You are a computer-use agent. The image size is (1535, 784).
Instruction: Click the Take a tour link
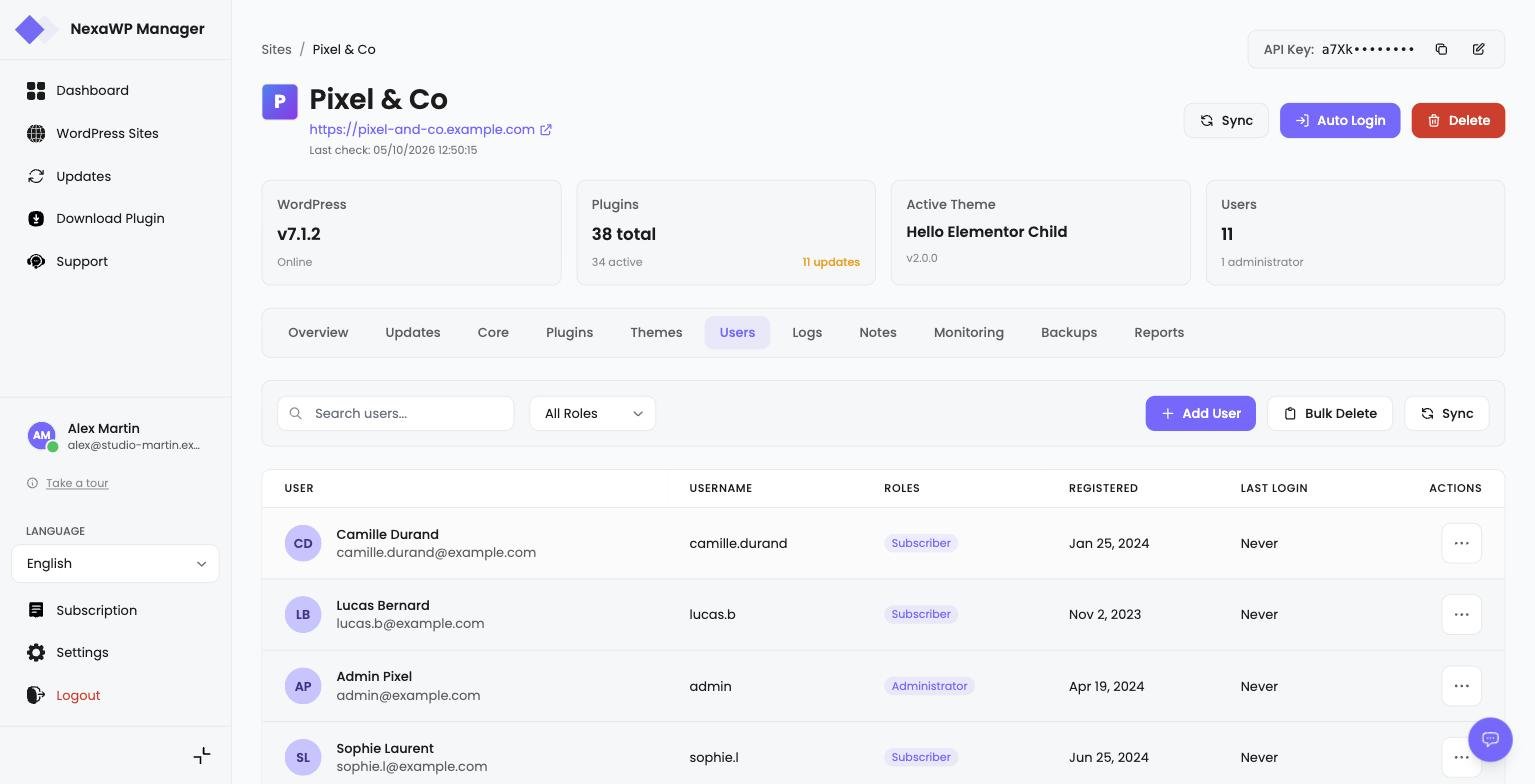(77, 484)
